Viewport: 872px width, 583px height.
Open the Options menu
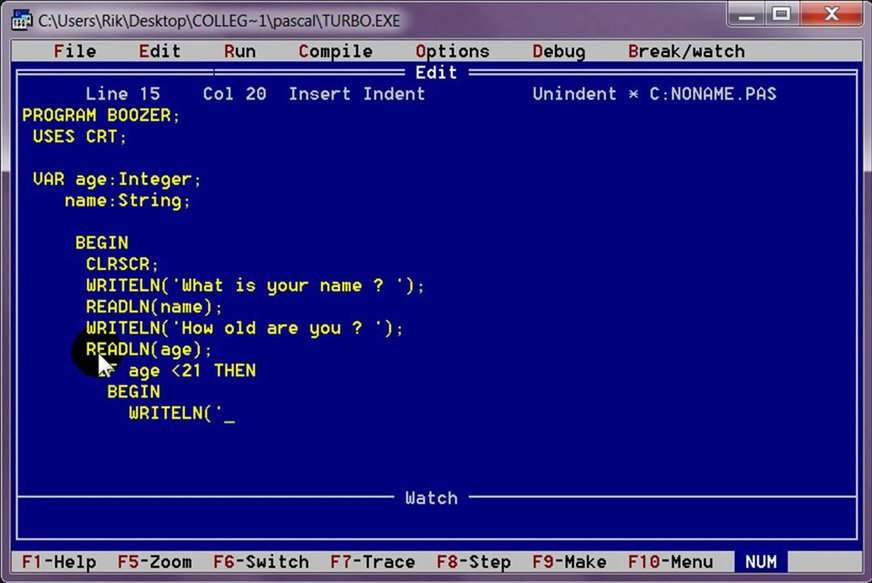tap(452, 51)
